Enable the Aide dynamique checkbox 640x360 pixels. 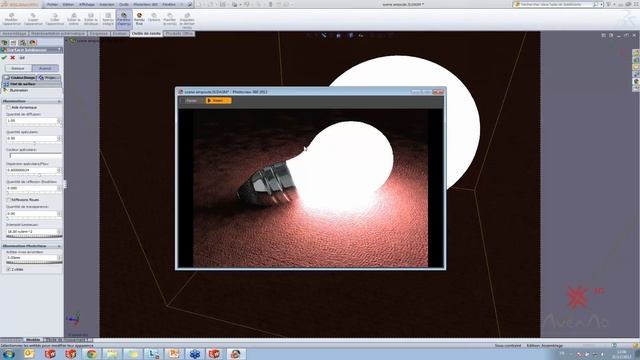tap(8, 107)
